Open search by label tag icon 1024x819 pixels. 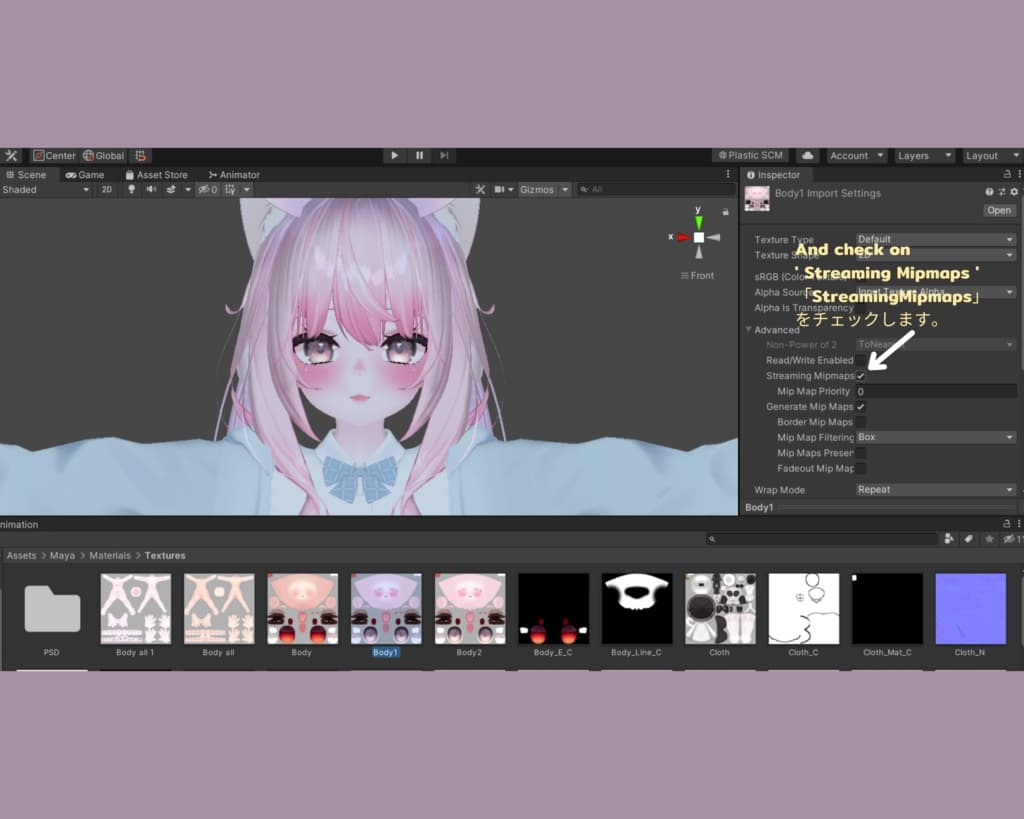coord(969,539)
